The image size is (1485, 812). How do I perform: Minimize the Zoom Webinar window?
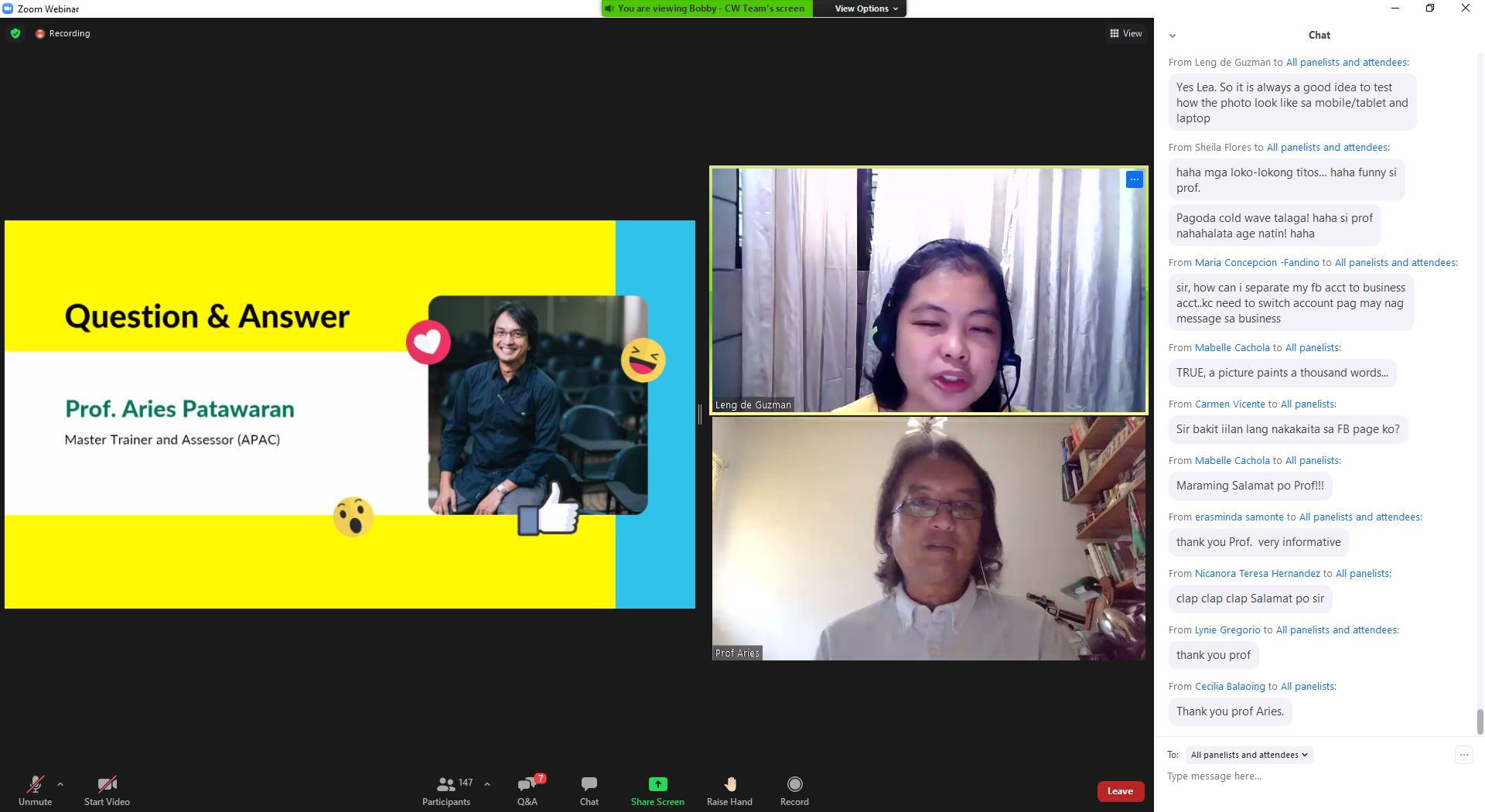pyautogui.click(x=1395, y=9)
